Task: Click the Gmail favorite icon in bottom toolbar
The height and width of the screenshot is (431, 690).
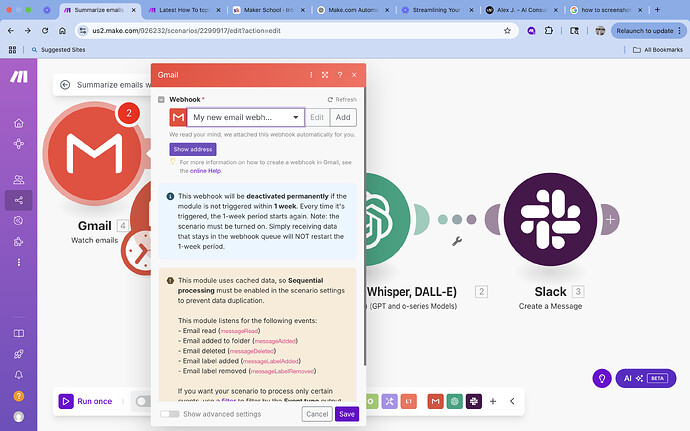Action: coord(435,401)
